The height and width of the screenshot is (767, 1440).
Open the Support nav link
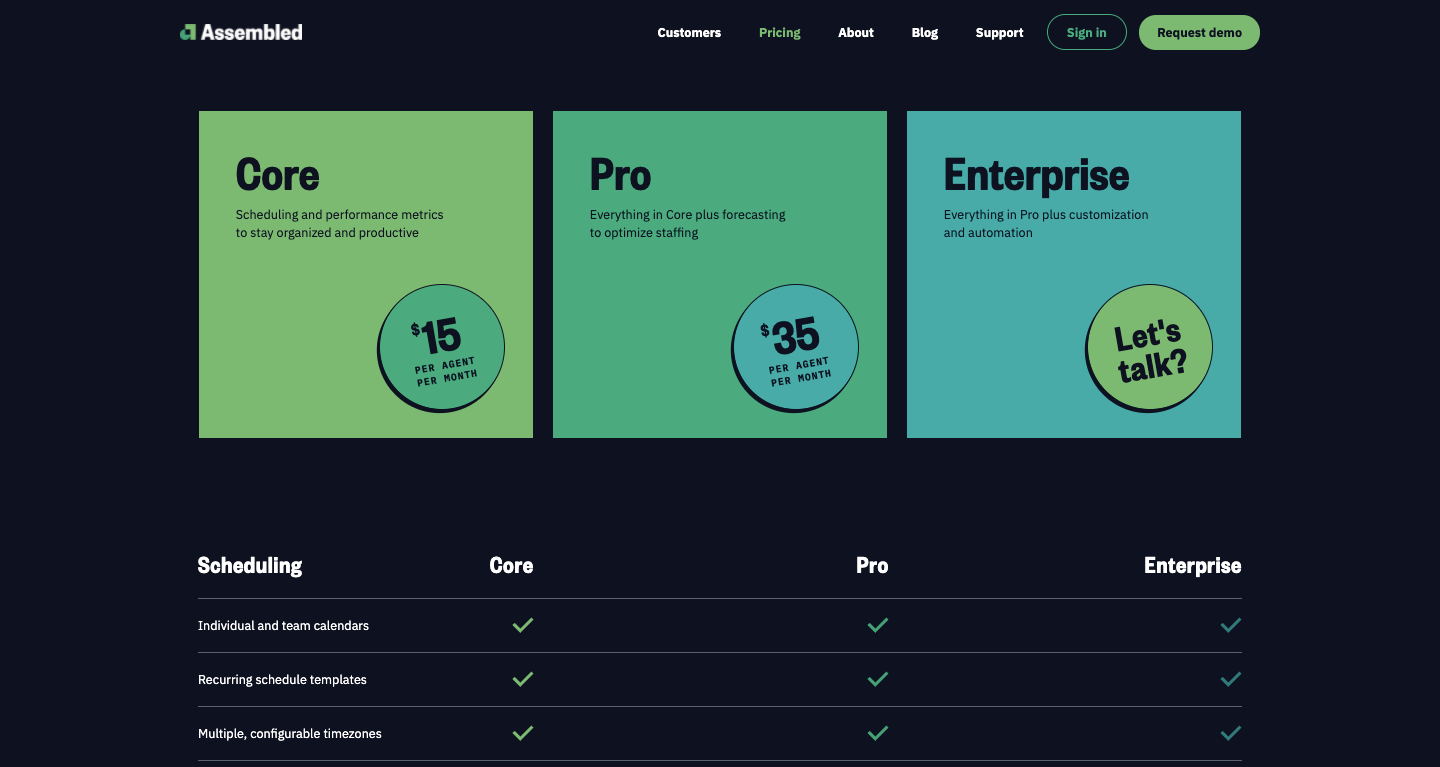999,33
